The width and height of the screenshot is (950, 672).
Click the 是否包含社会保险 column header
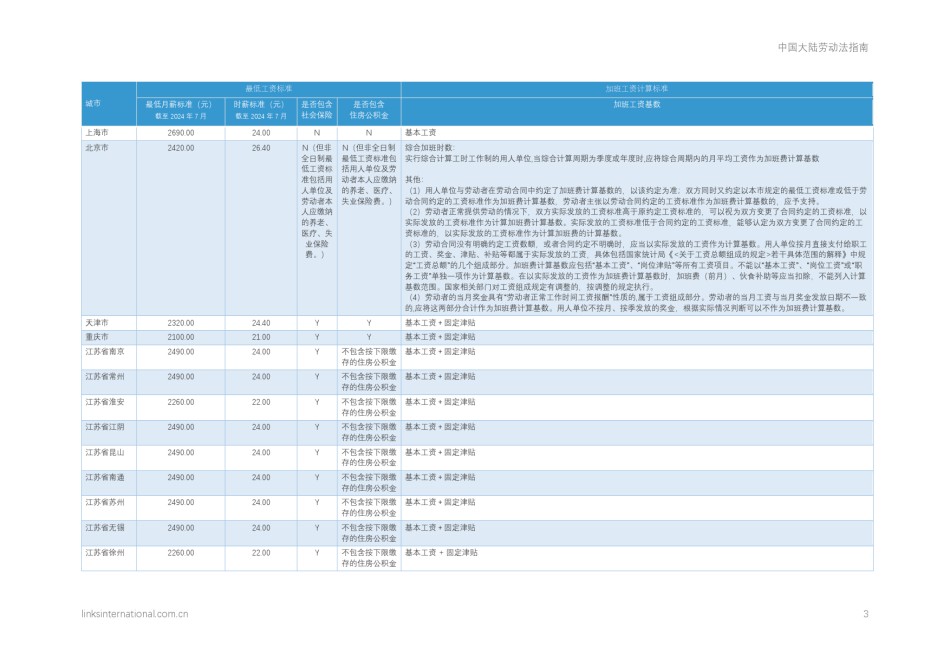[x=317, y=111]
